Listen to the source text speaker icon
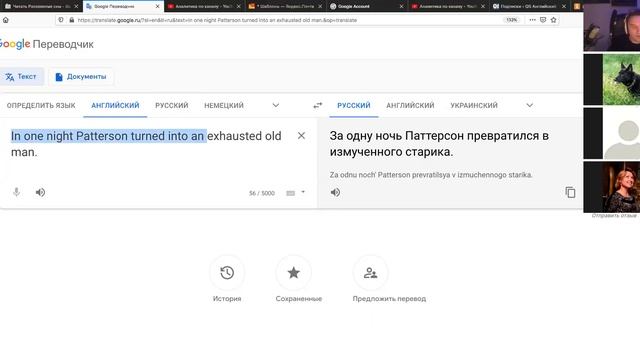This screenshot has width=640, height=360. [x=40, y=192]
